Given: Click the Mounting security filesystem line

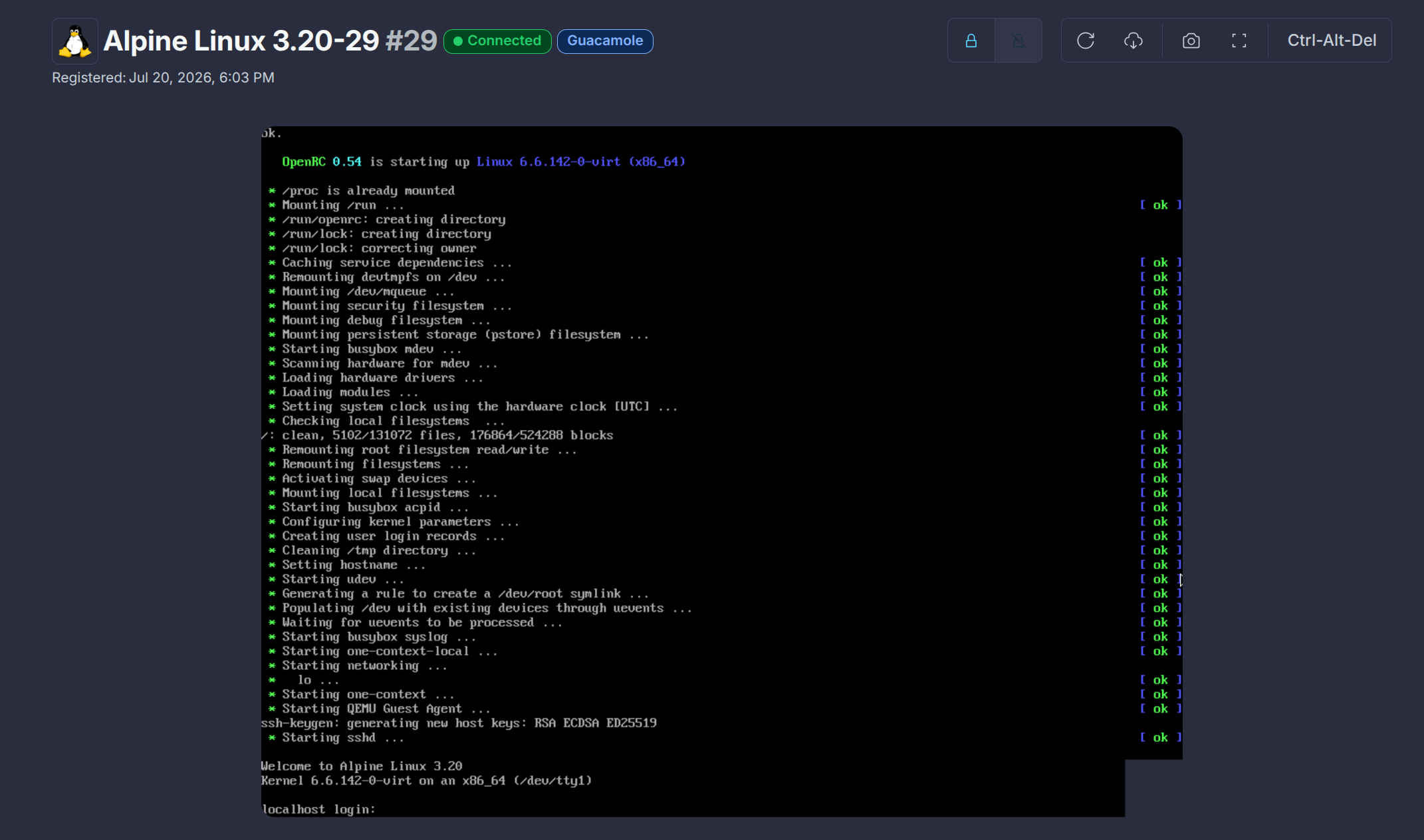Looking at the screenshot, I should coord(390,306).
